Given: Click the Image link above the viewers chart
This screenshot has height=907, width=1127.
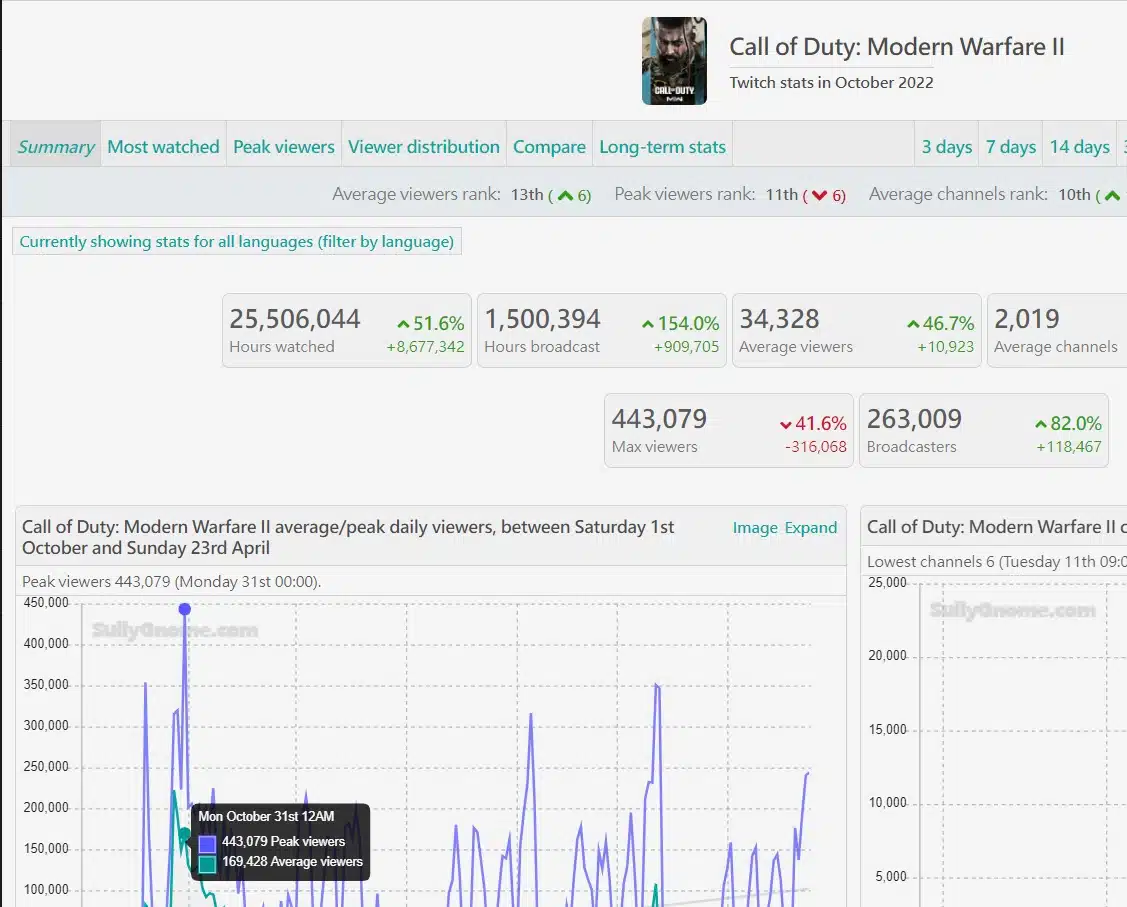Looking at the screenshot, I should point(754,528).
